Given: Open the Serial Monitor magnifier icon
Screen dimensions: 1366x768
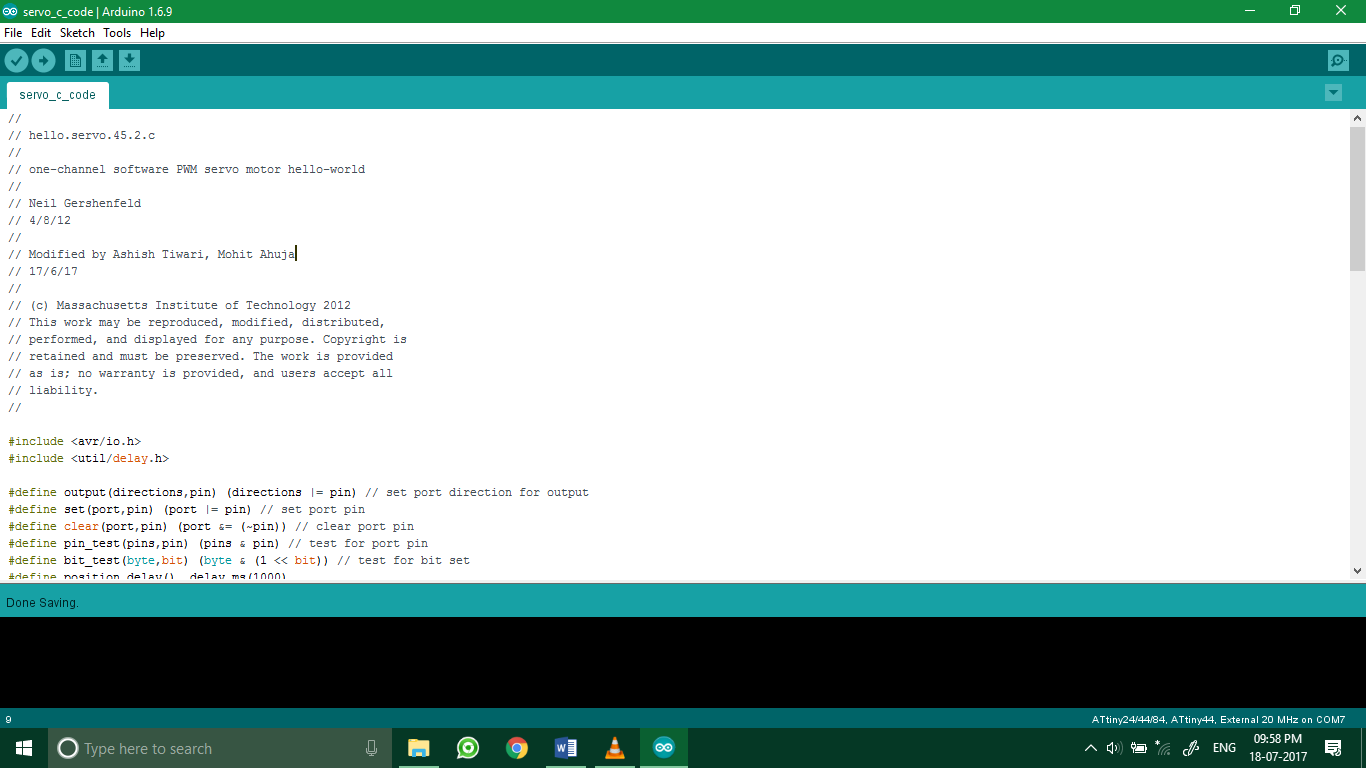Looking at the screenshot, I should pyautogui.click(x=1338, y=61).
